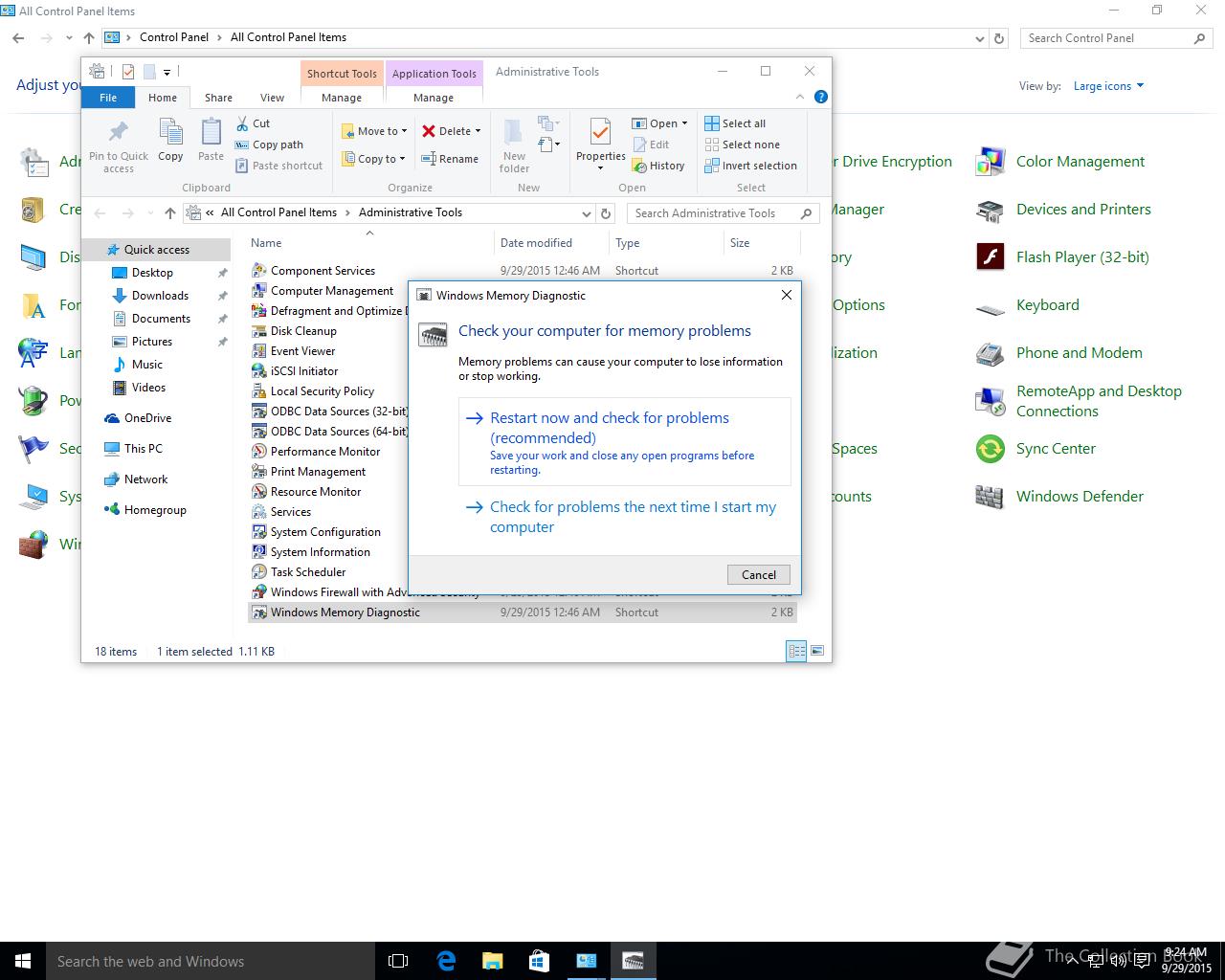The height and width of the screenshot is (980, 1225).
Task: Sort by the Date modified column header
Action: (551, 243)
